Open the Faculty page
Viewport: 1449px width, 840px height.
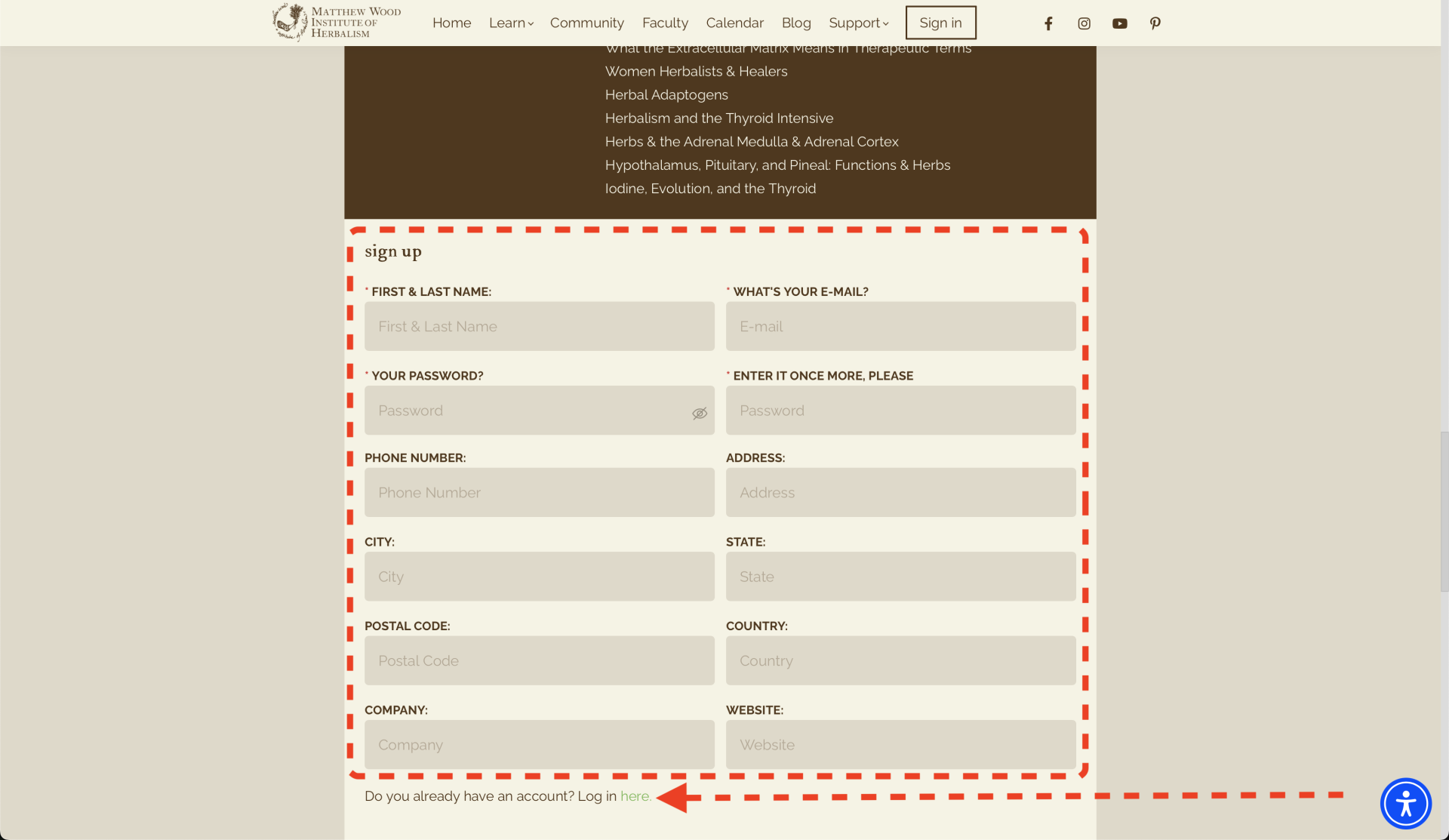[665, 23]
